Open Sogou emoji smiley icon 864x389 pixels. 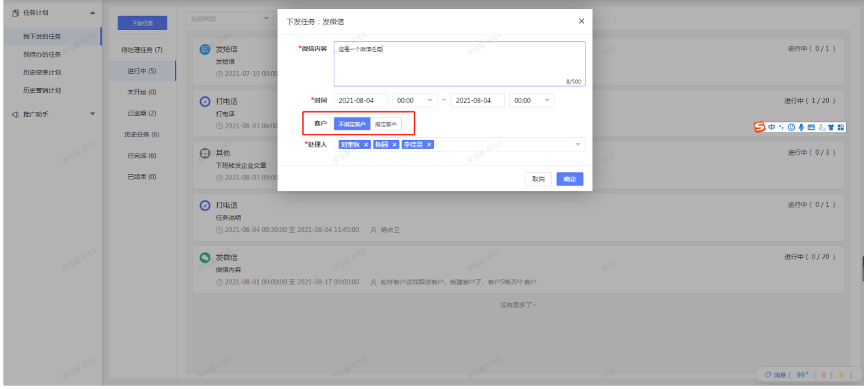[x=791, y=127]
